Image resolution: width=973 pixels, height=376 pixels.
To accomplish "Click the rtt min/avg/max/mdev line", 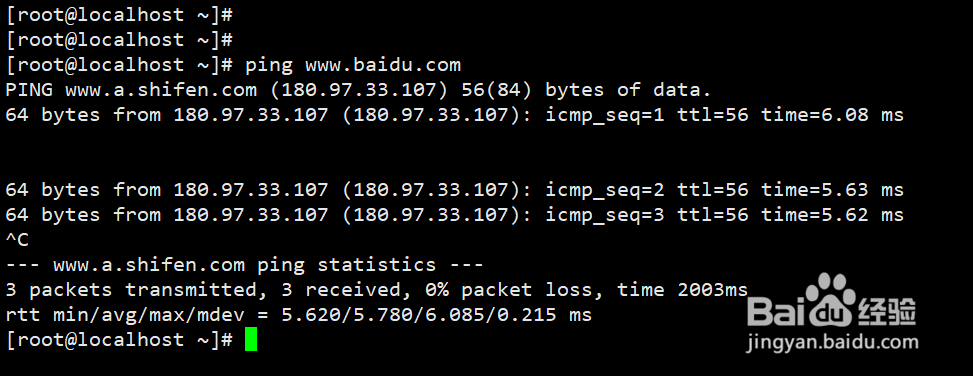I will pyautogui.click(x=298, y=315).
